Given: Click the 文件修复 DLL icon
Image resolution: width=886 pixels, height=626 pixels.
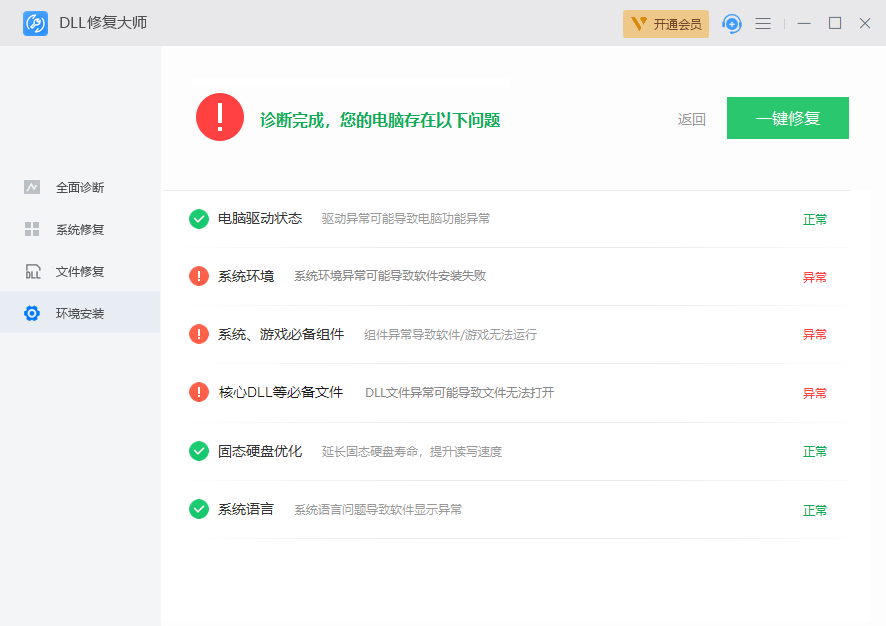Looking at the screenshot, I should [x=32, y=271].
